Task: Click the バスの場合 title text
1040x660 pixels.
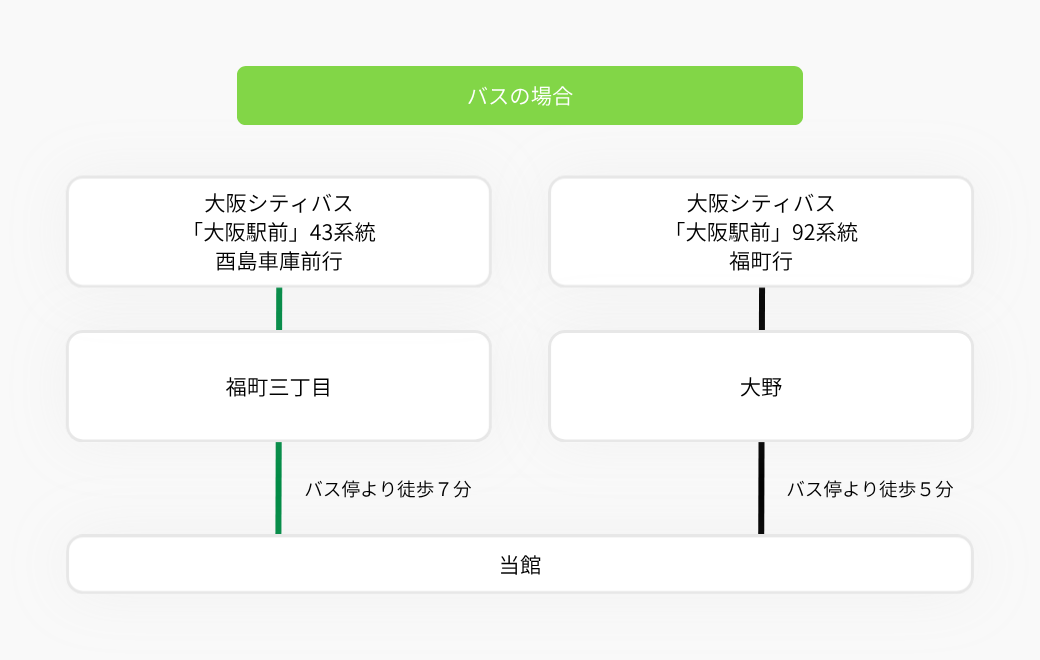Action: 520,96
